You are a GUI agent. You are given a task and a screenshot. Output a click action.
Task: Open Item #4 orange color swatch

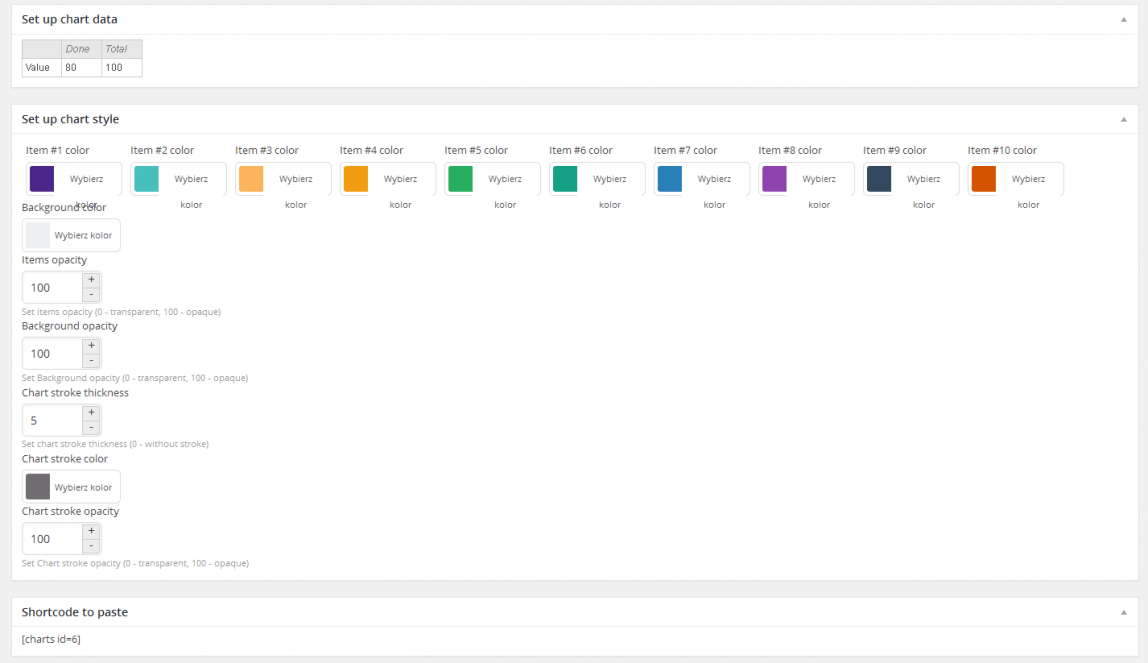point(356,179)
